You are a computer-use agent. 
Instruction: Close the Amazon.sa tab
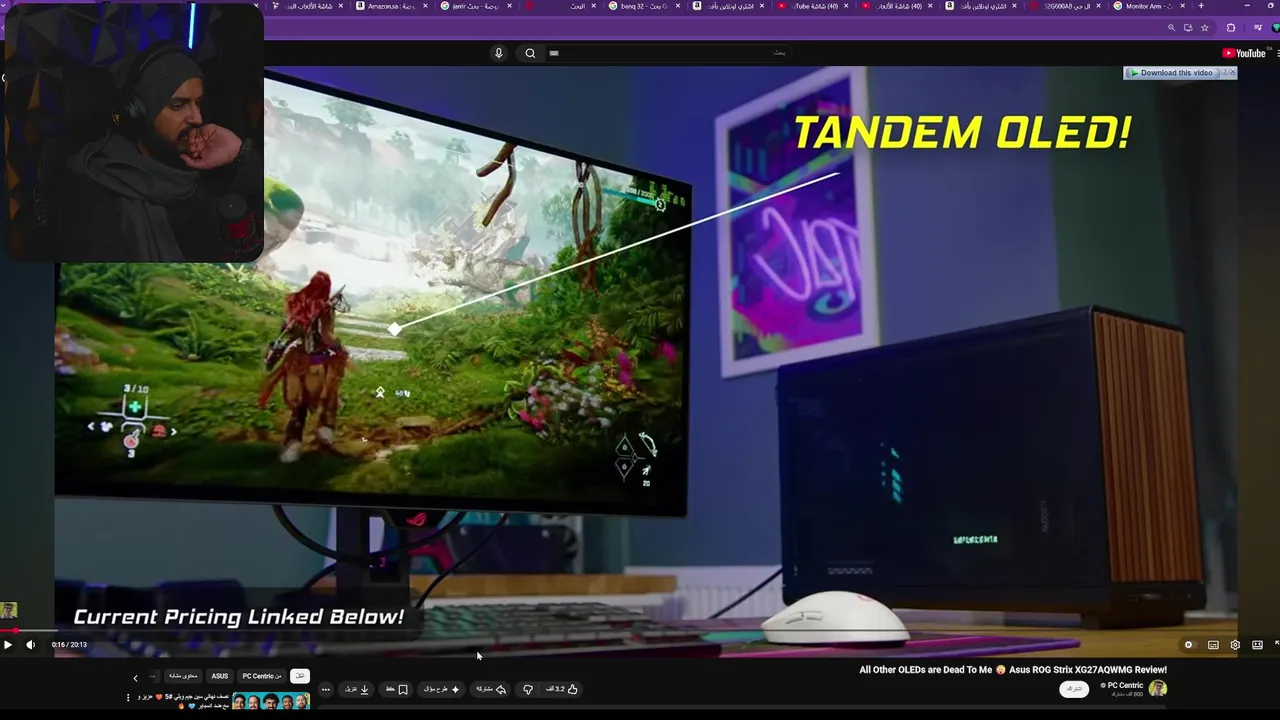[425, 6]
